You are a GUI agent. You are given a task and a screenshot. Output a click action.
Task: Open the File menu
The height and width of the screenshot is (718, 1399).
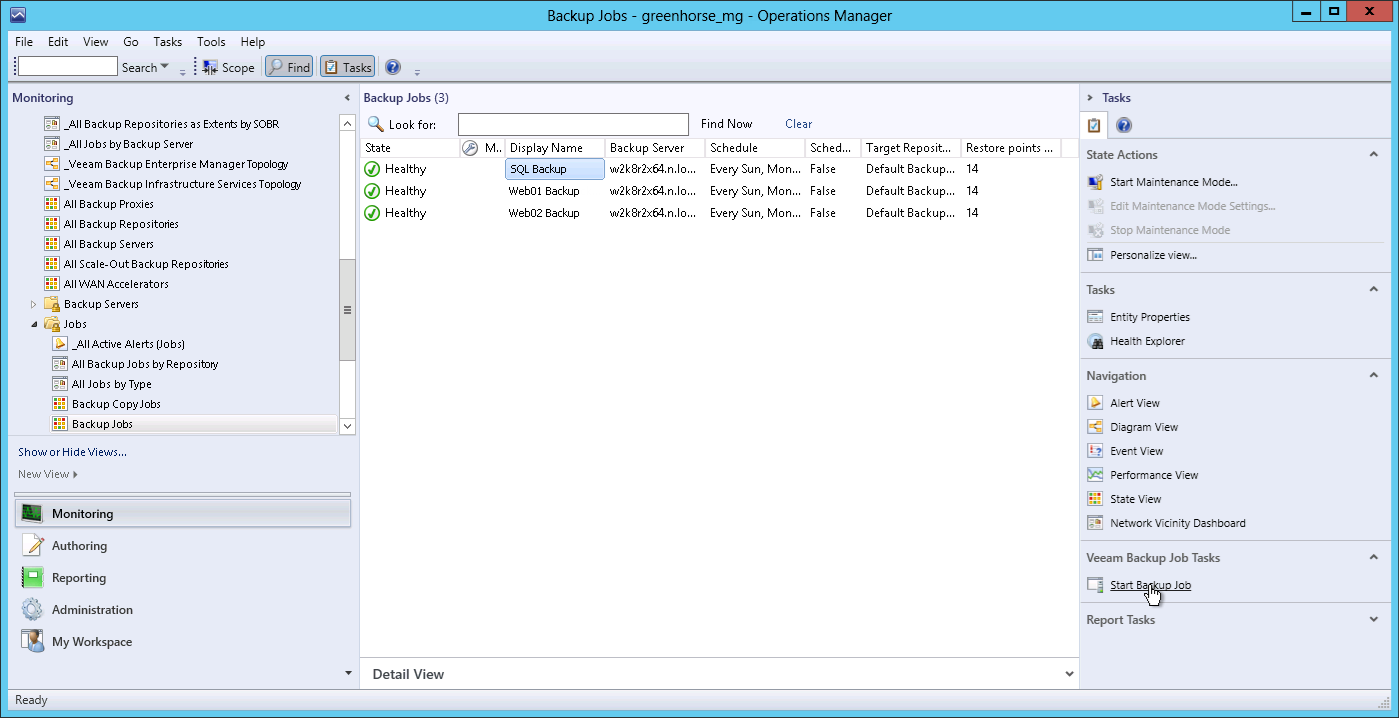pyautogui.click(x=24, y=42)
